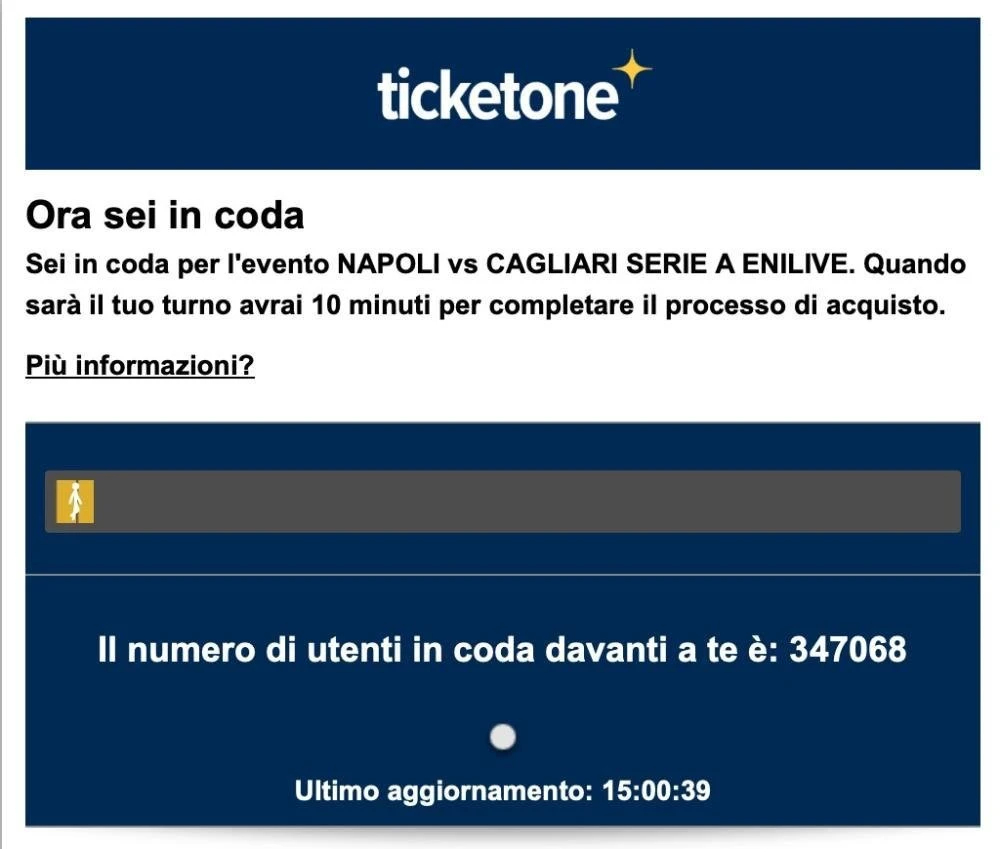Open the Più informazioni link
The height and width of the screenshot is (849, 1000).
pyautogui.click(x=140, y=366)
